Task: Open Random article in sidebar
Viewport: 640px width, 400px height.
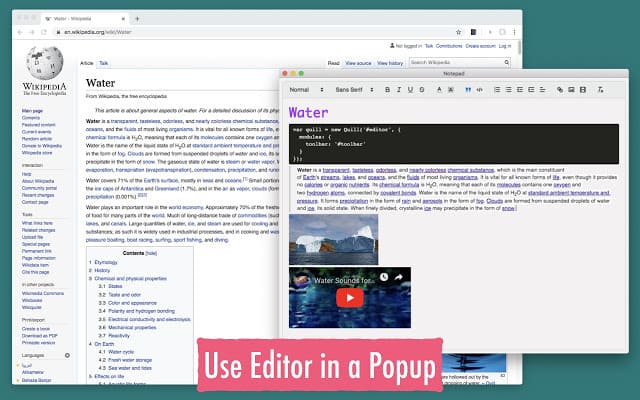Action: (x=37, y=139)
